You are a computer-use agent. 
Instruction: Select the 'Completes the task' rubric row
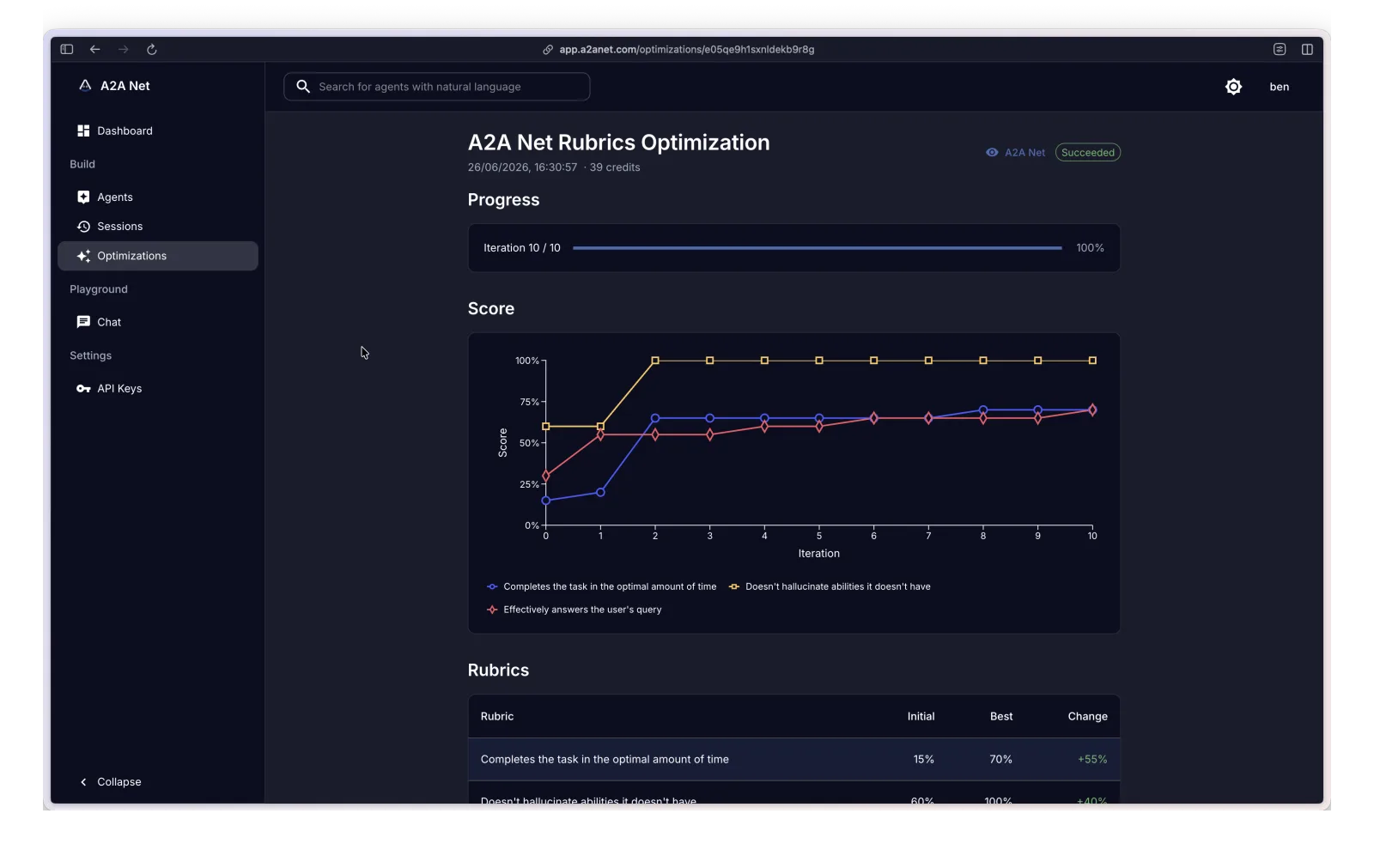point(794,760)
